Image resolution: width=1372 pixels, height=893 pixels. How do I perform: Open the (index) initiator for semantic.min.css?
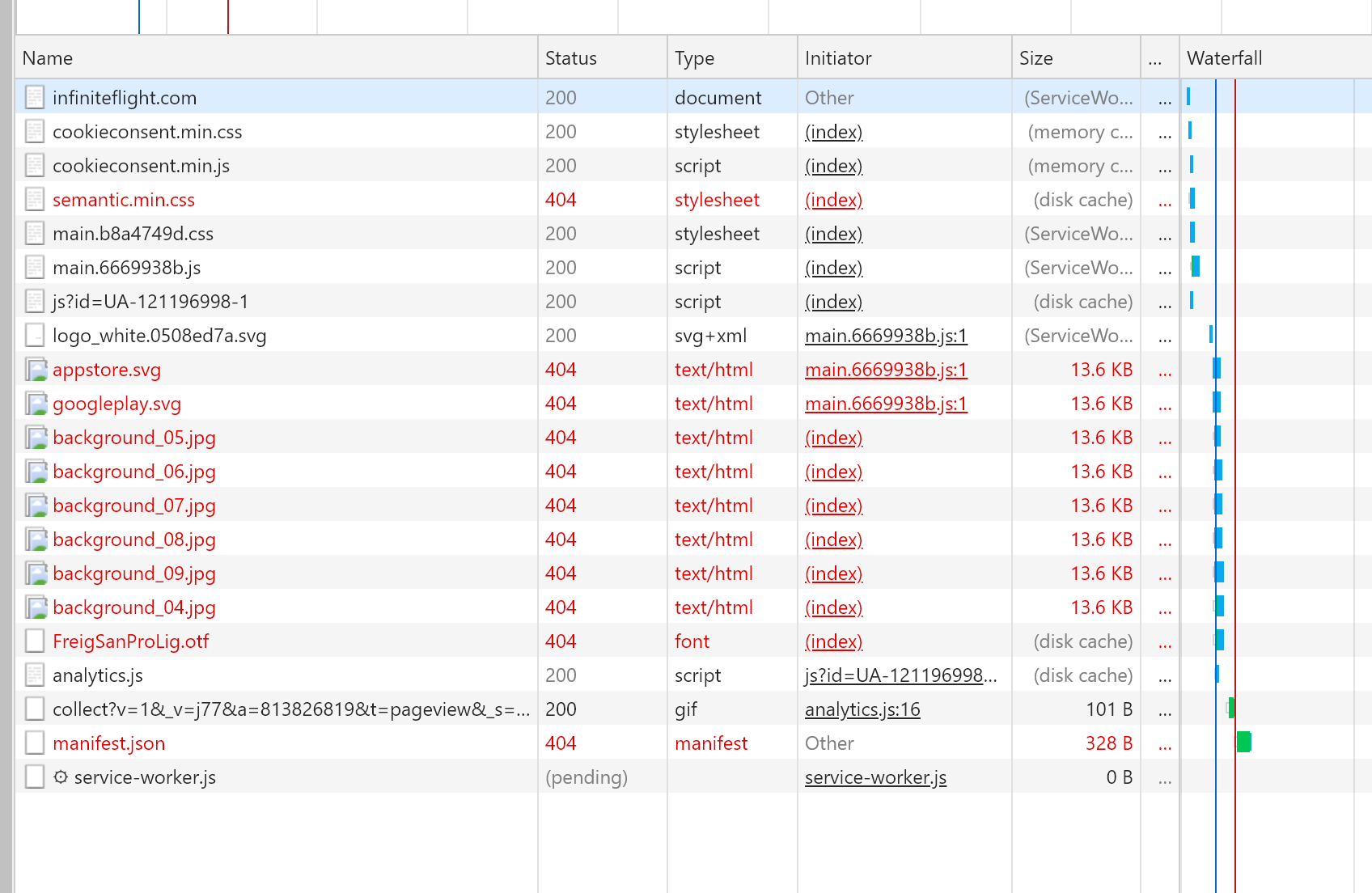tap(834, 200)
